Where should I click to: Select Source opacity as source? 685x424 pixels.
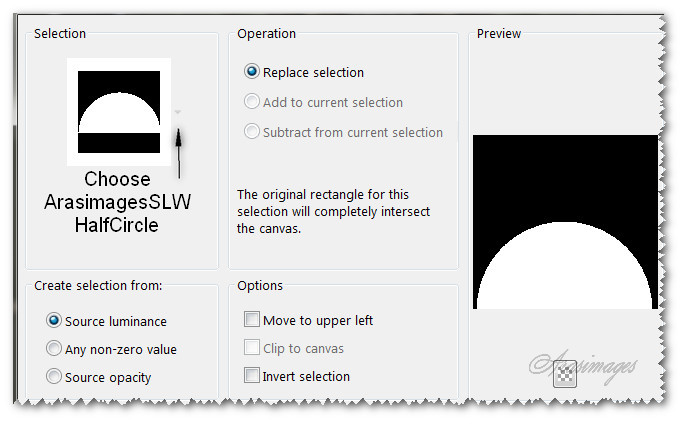(x=54, y=377)
